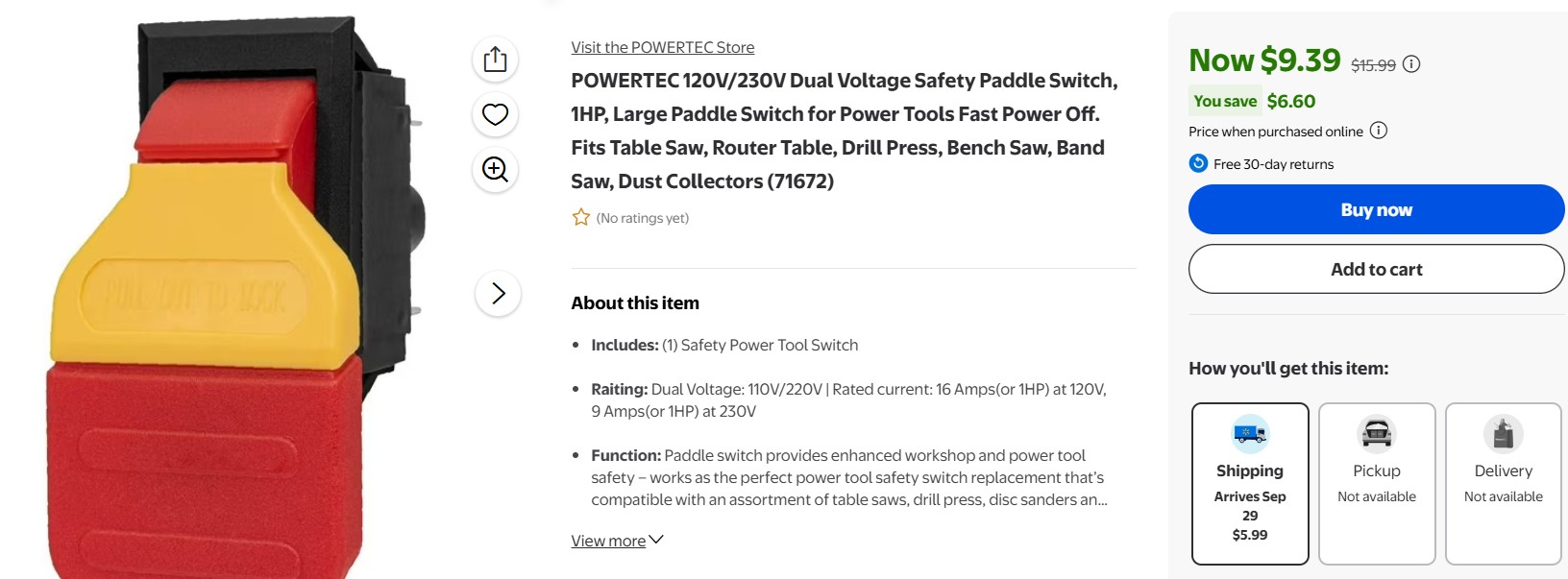Open info icon beside 'Price when purchased online'
Image resolution: width=1568 pixels, height=579 pixels.
pos(1379,131)
